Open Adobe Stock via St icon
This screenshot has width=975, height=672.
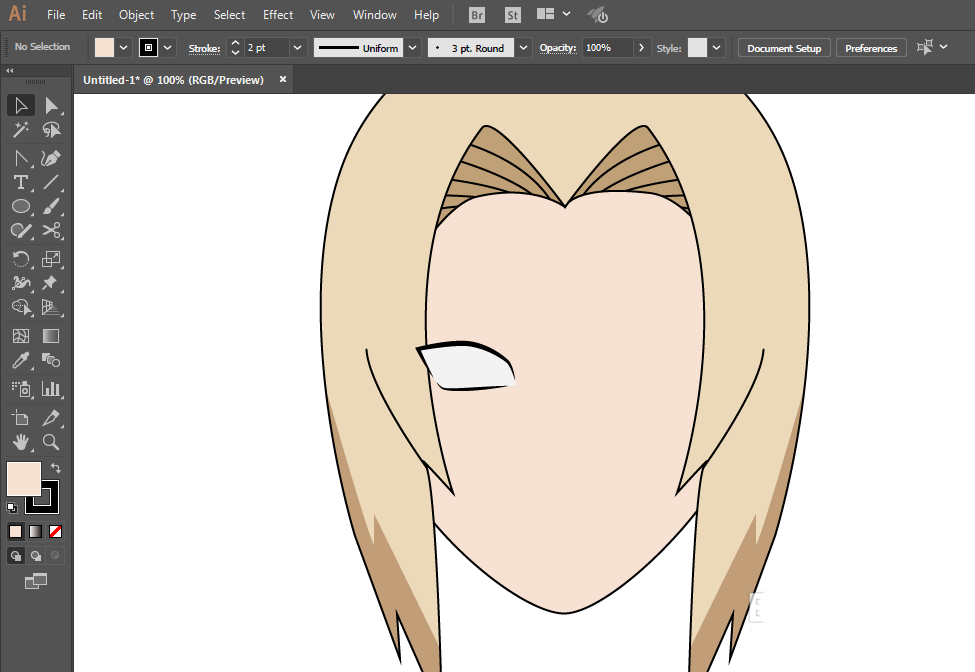pyautogui.click(x=512, y=15)
